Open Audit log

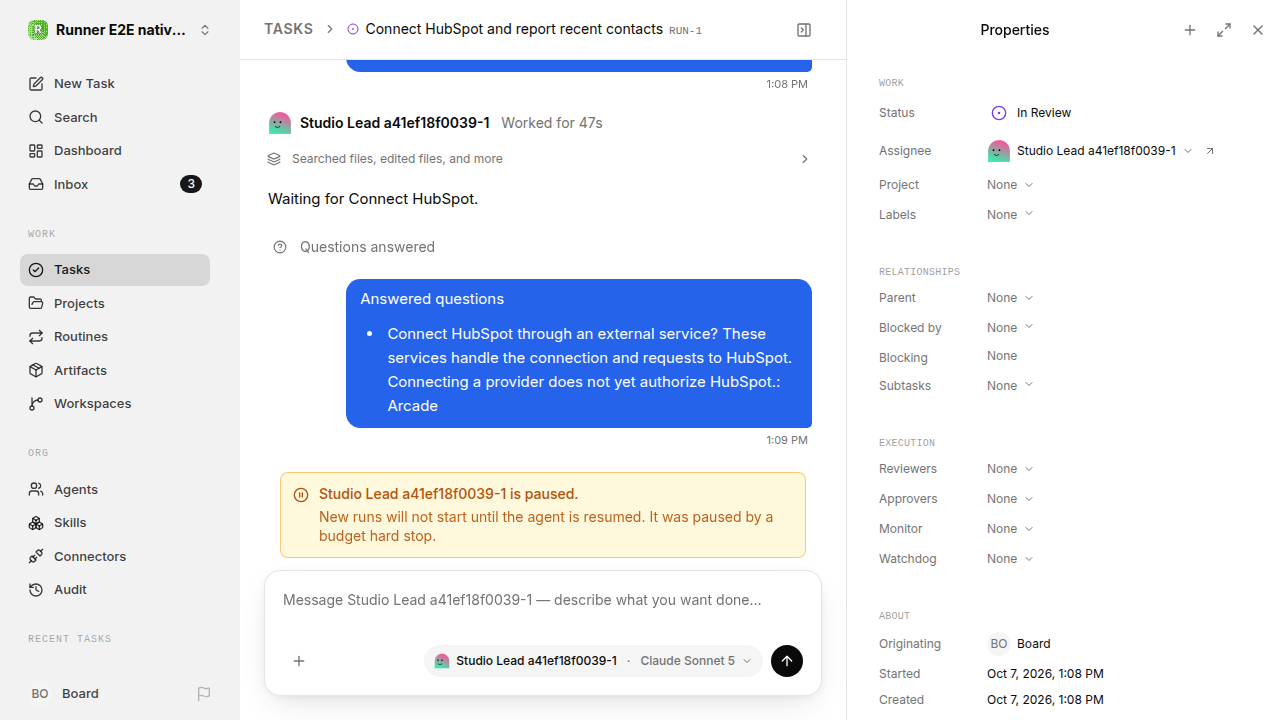coord(115,589)
